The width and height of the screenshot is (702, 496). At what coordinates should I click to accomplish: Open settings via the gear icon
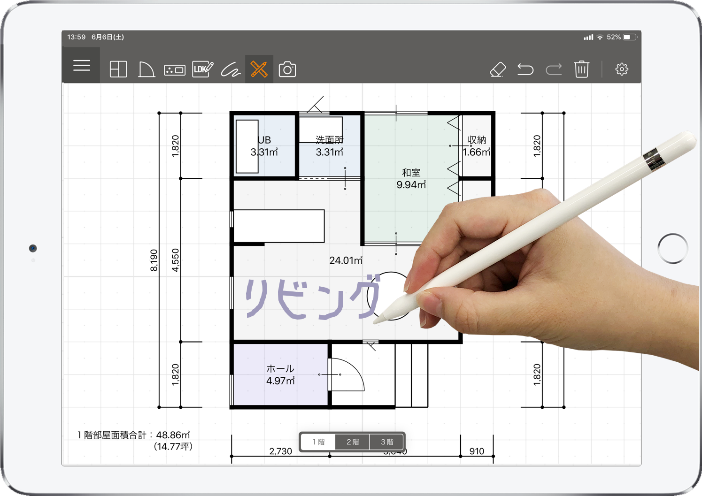point(622,69)
